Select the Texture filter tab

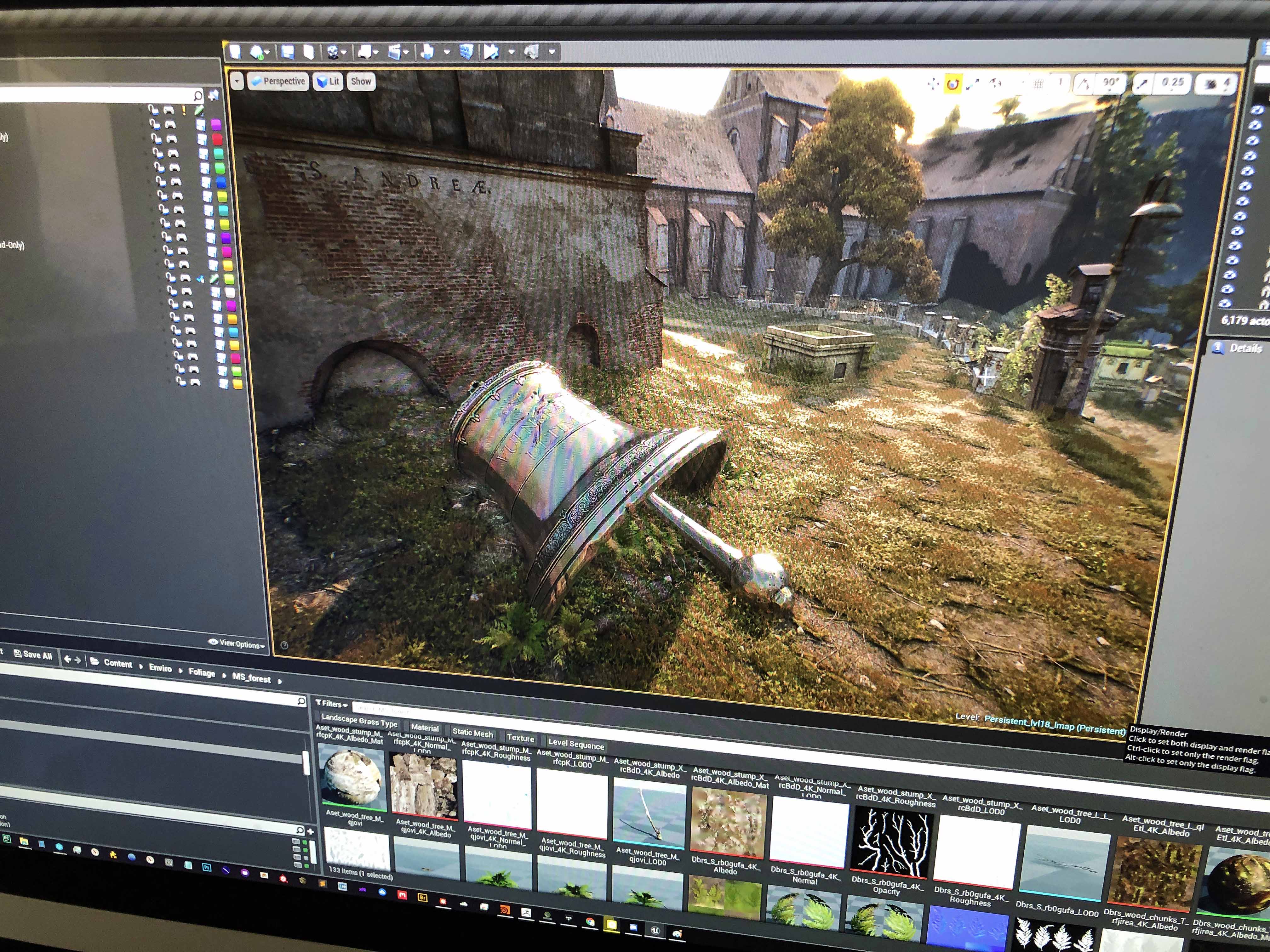click(520, 738)
